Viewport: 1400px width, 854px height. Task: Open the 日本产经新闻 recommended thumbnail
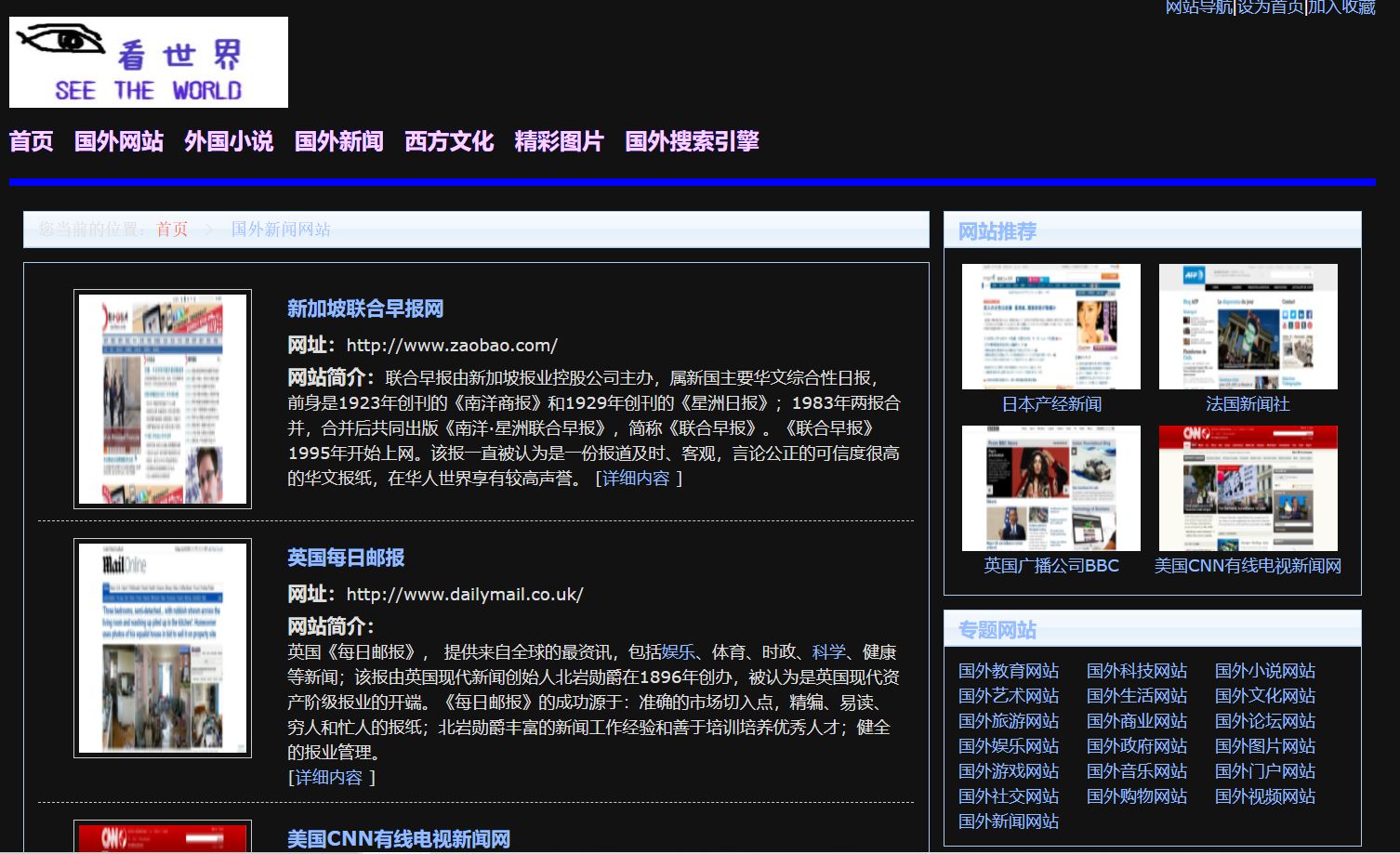coord(1051,326)
